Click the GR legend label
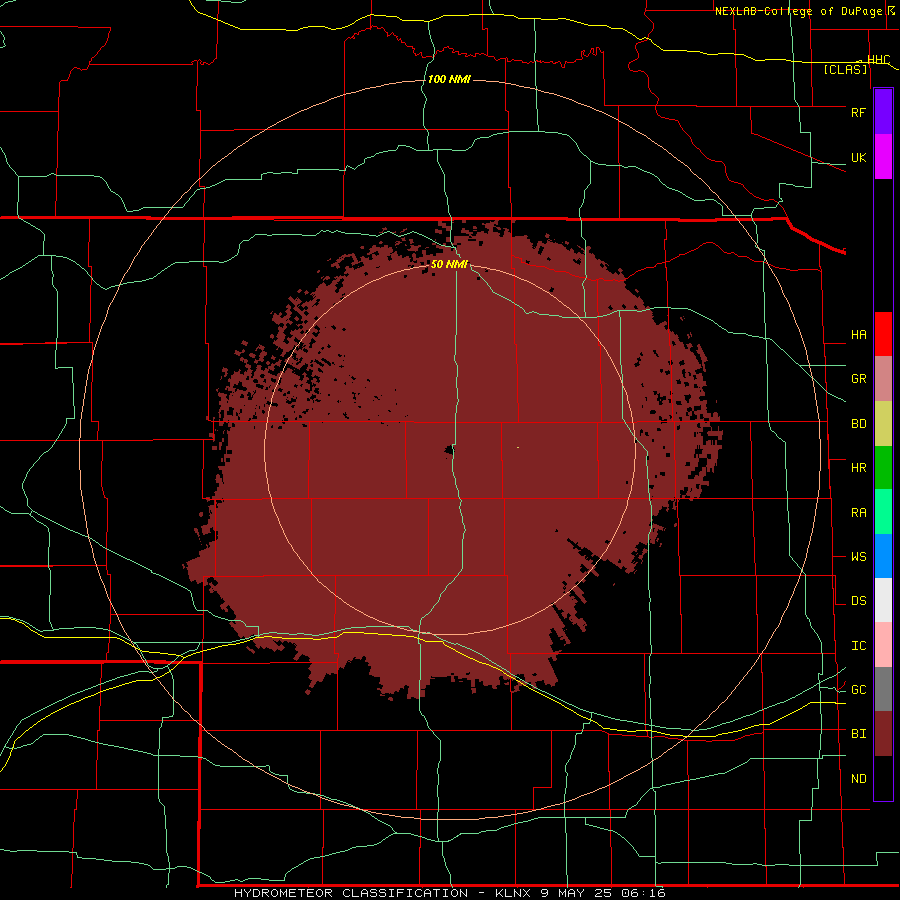 pos(858,379)
